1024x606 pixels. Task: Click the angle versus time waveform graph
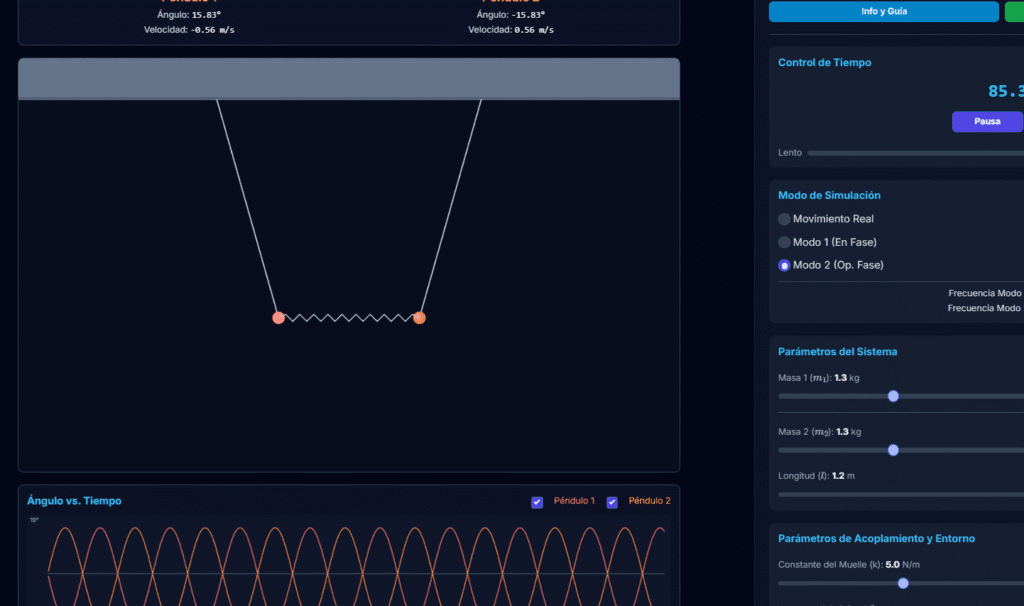350,565
